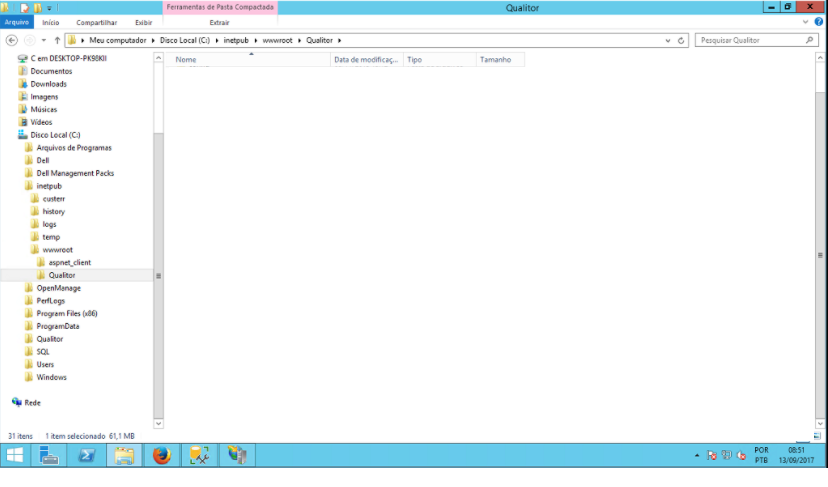The height and width of the screenshot is (487, 828).
Task: Click the search magnifier icon
Action: 810,40
